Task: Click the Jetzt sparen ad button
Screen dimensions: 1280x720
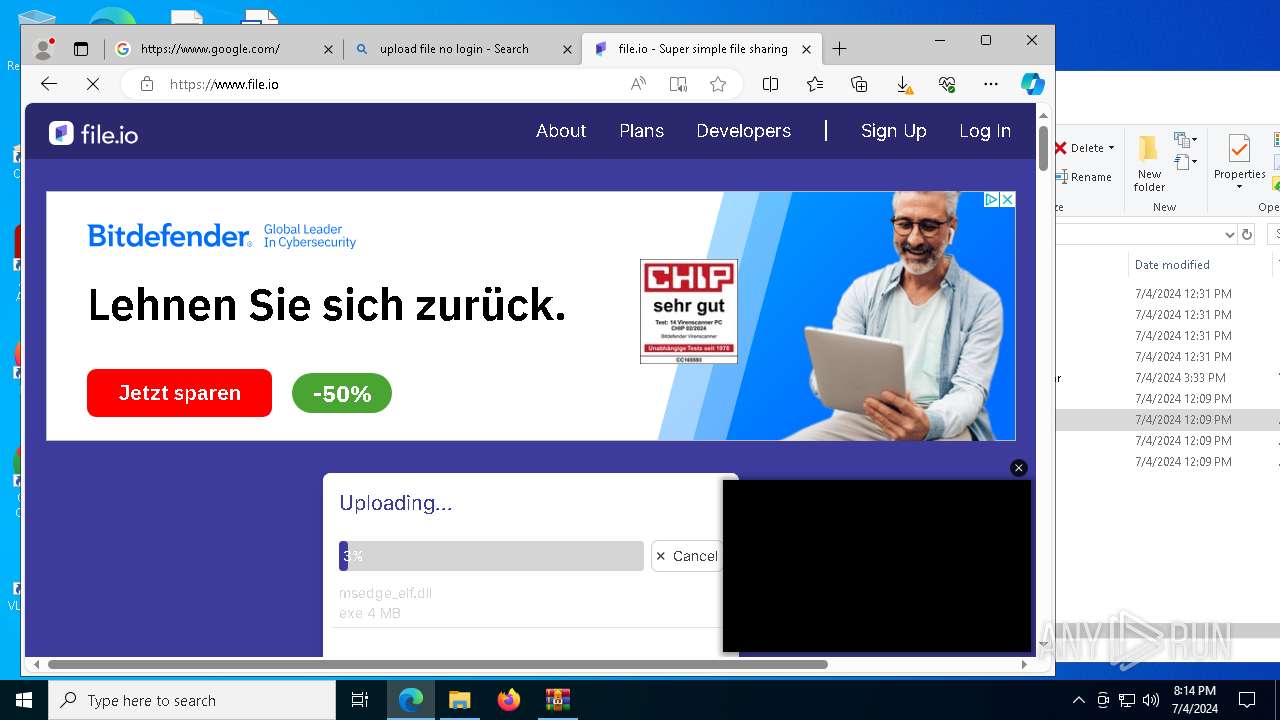Action: point(179,393)
